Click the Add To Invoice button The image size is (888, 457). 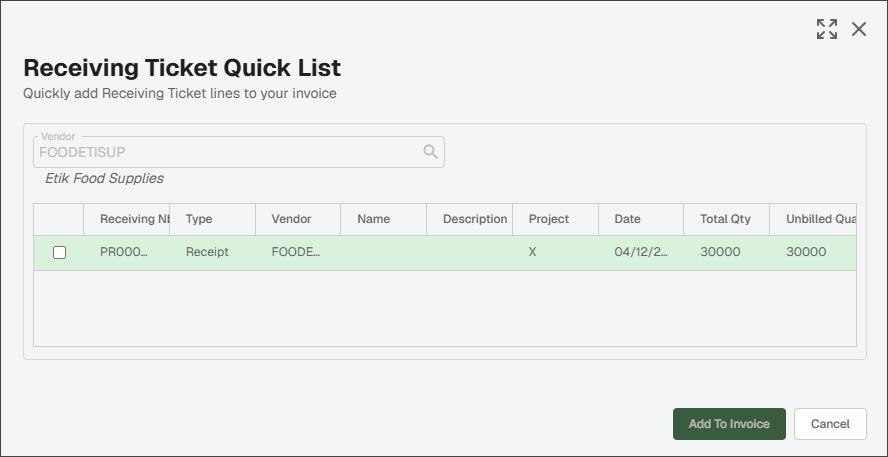(729, 424)
